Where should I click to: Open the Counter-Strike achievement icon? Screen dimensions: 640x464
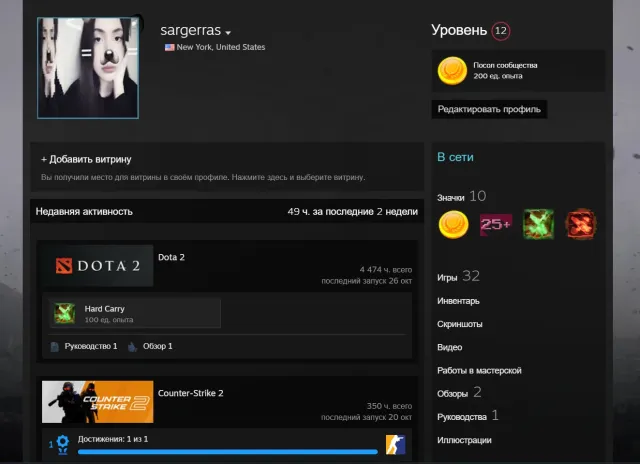click(x=396, y=445)
